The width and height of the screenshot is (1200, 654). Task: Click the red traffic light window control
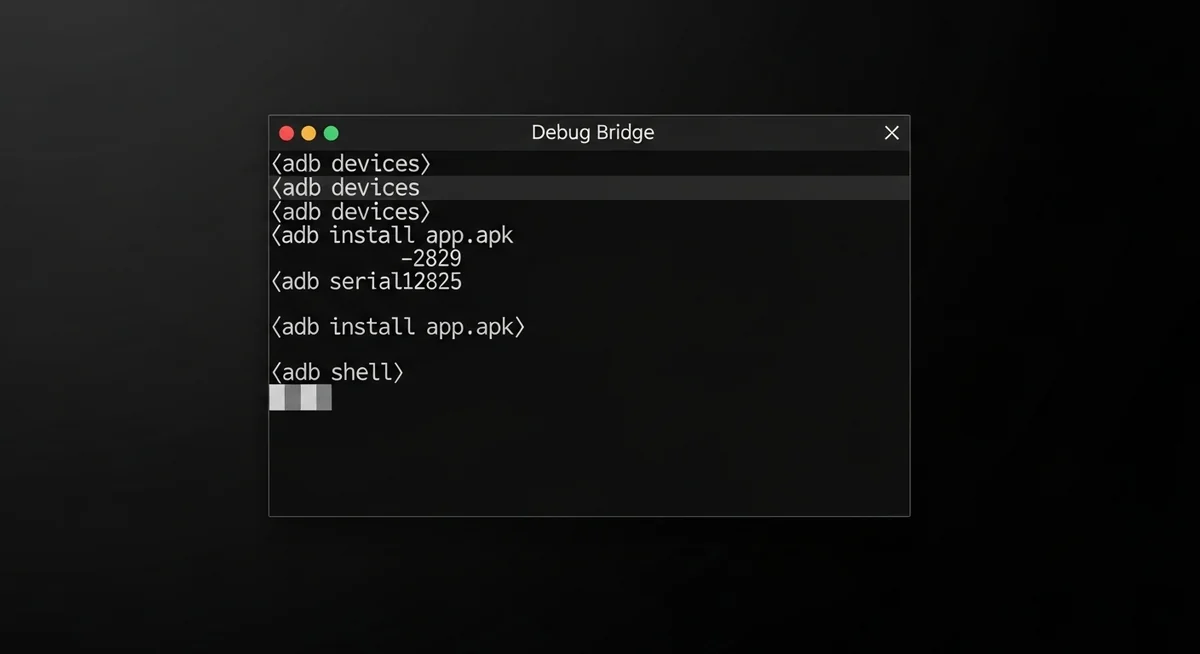click(286, 132)
